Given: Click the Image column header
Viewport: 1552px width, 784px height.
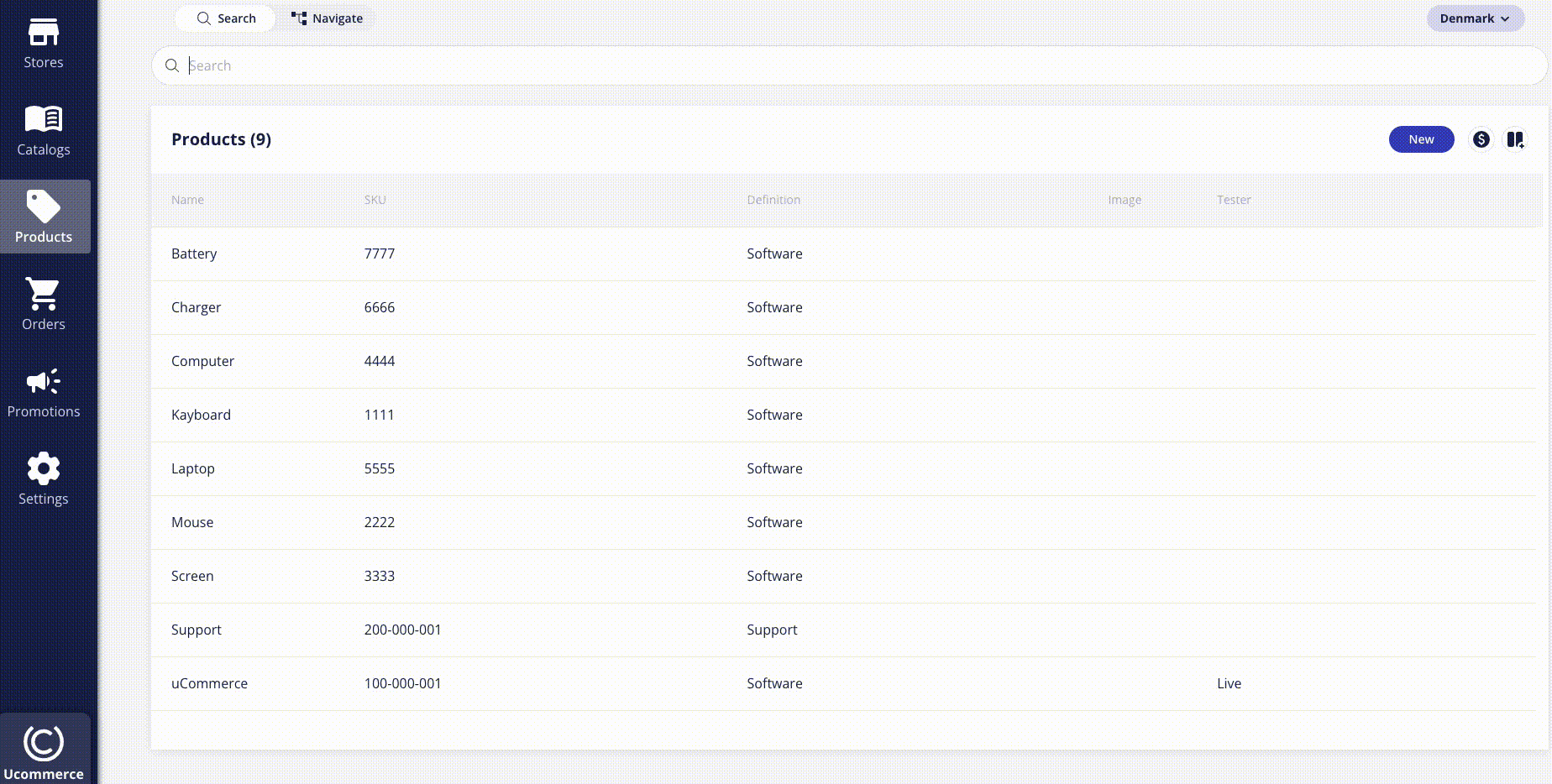Looking at the screenshot, I should coord(1125,200).
